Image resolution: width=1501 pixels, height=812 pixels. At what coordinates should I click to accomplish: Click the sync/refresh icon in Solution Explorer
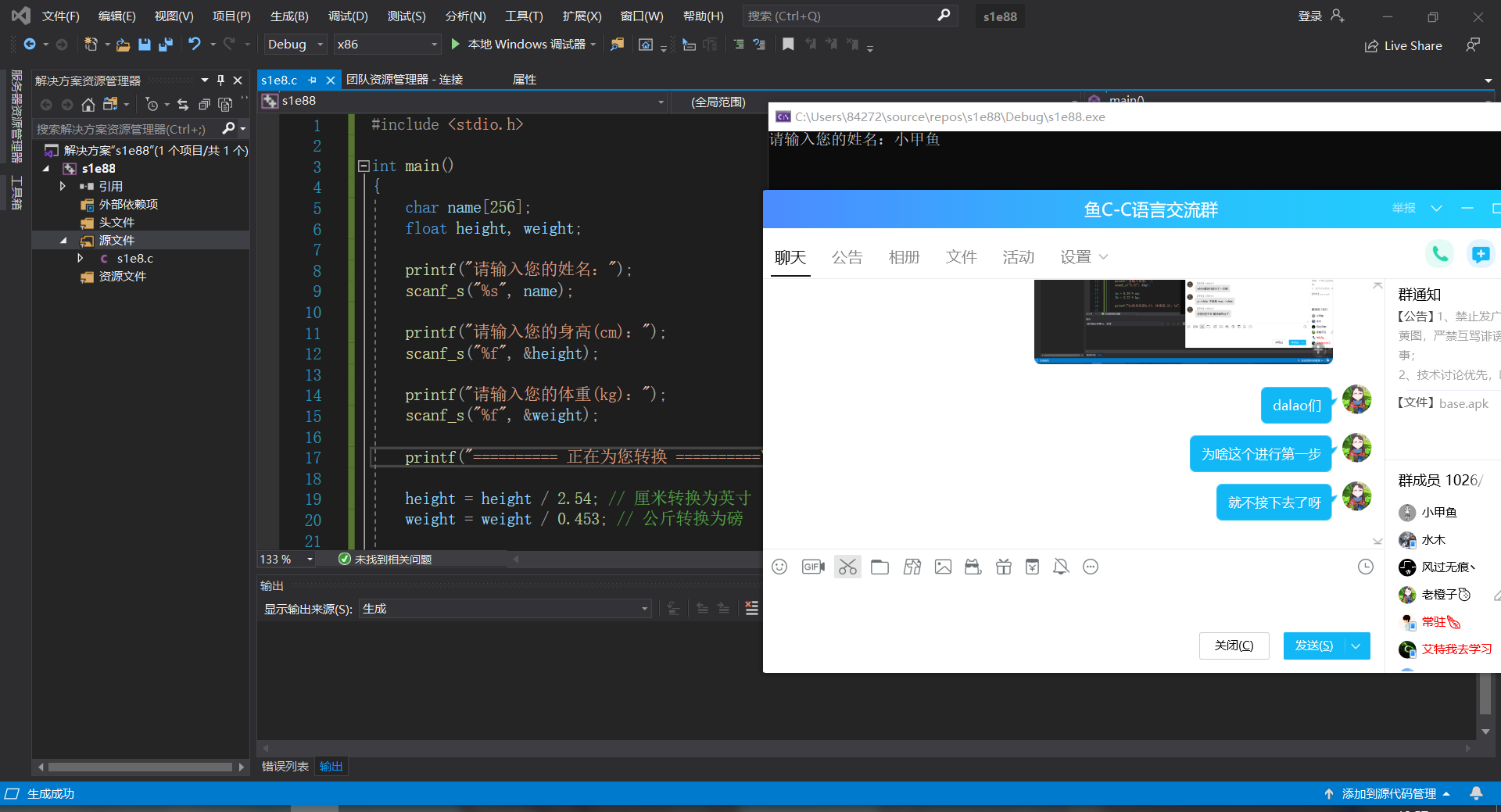(183, 105)
